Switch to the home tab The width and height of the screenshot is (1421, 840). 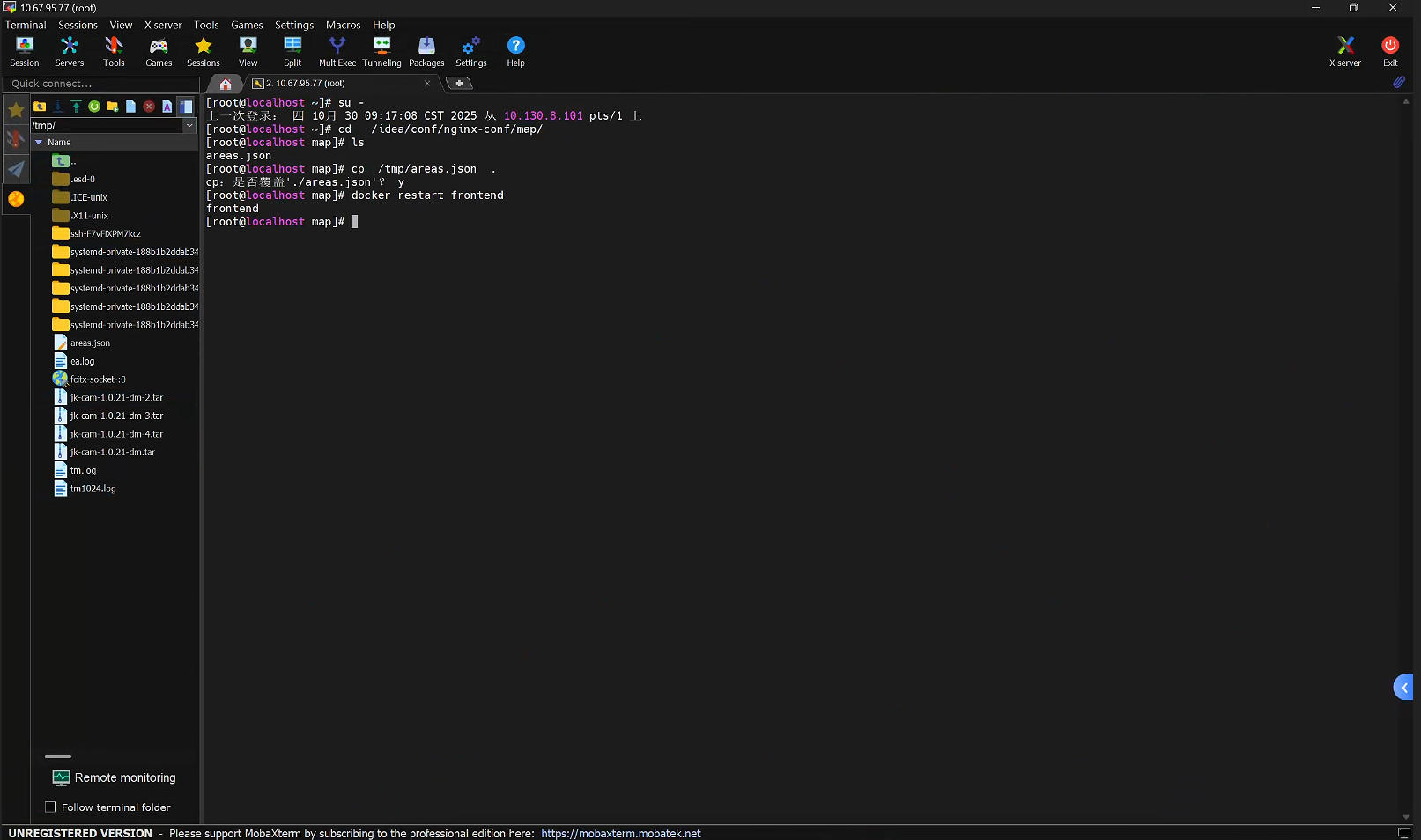tap(226, 84)
